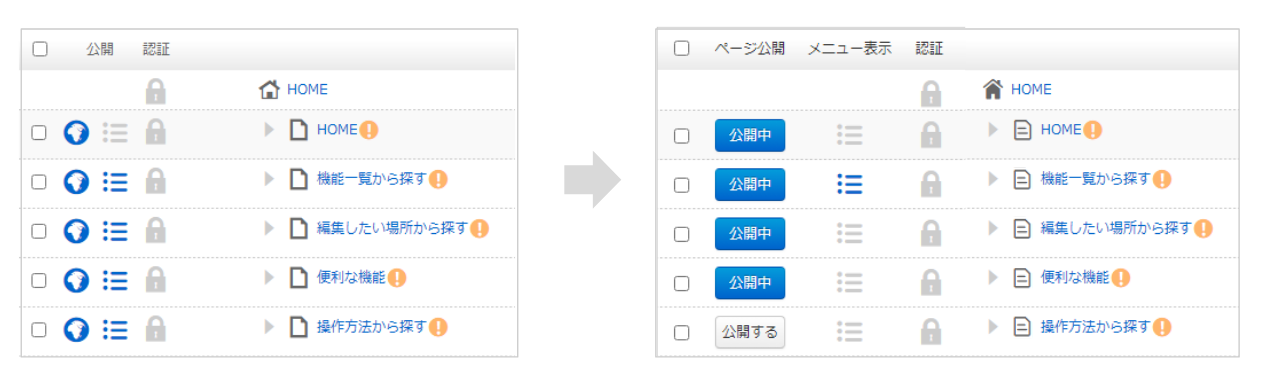
Task: Click orange warning icon beside right 編集したい場所から探す
Action: click(x=1203, y=228)
